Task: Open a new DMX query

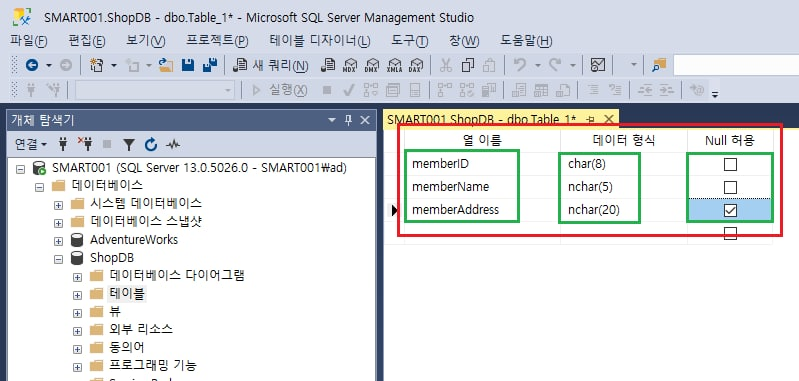Action: pyautogui.click(x=372, y=65)
